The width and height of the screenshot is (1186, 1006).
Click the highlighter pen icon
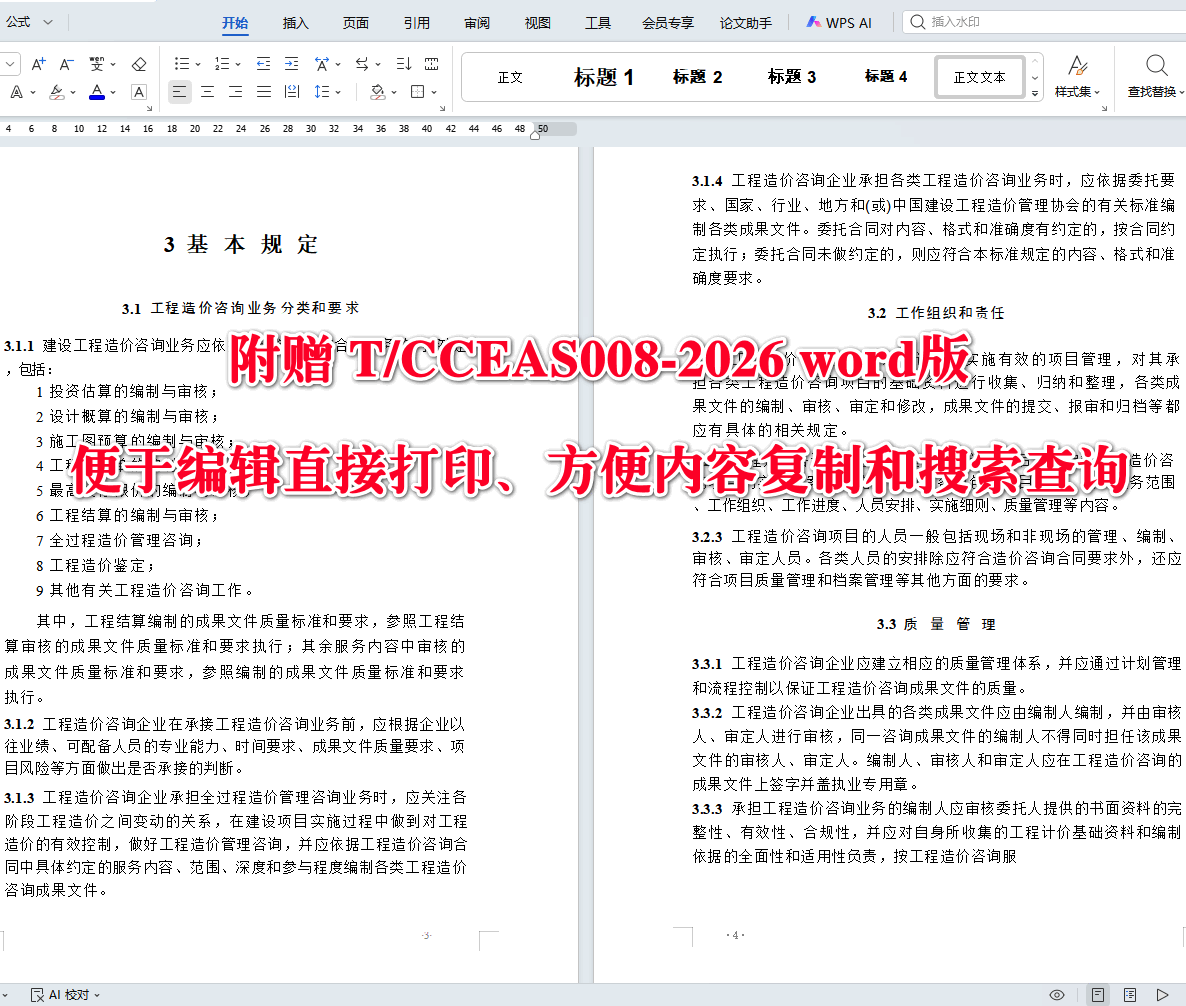(x=57, y=92)
